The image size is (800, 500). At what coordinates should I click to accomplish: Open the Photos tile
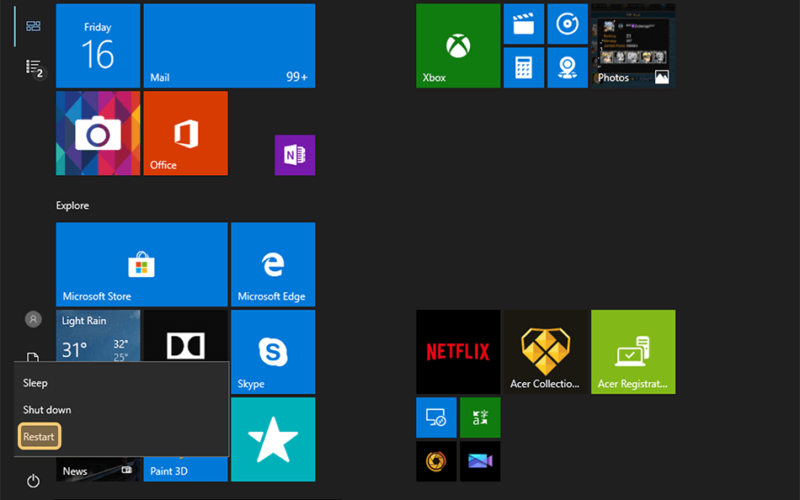click(x=633, y=46)
